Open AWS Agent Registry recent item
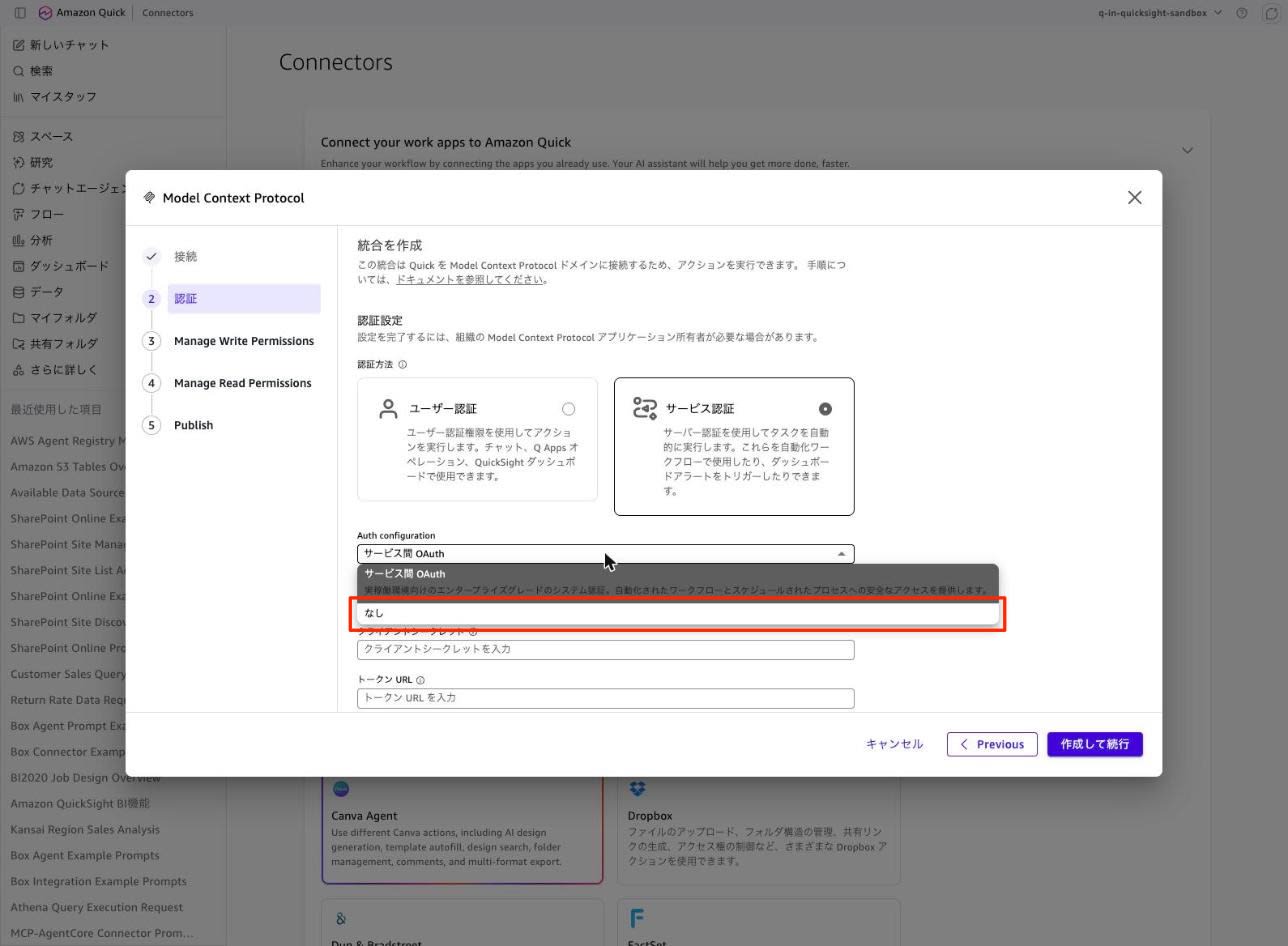The image size is (1288, 946). 68,441
